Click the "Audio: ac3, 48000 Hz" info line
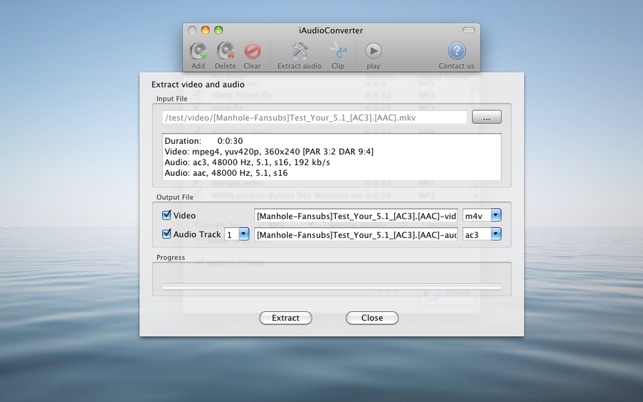Image resolution: width=643 pixels, height=402 pixels. (247, 162)
